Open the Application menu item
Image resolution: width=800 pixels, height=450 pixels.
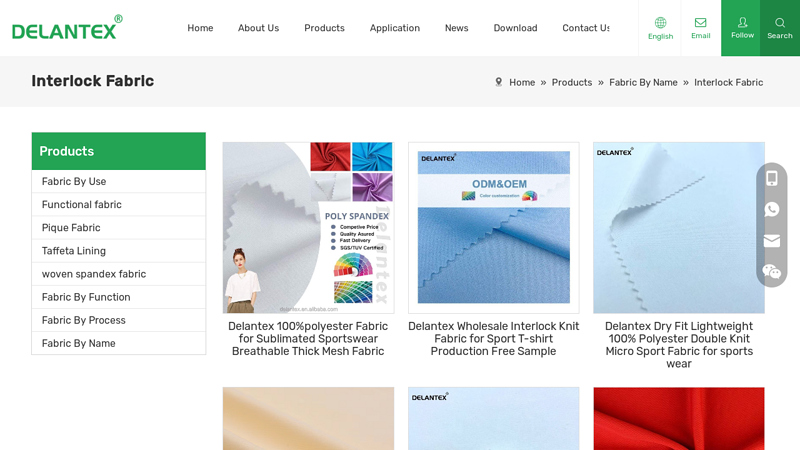[x=394, y=28]
